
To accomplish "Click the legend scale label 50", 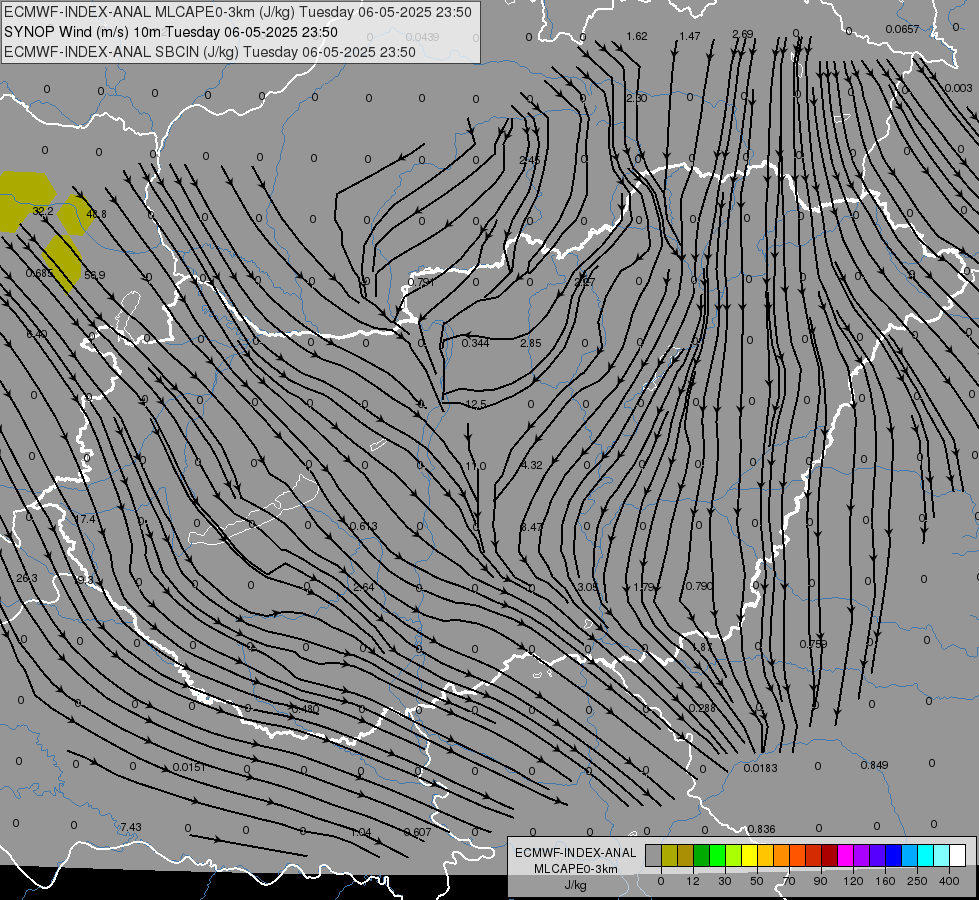I will (x=757, y=881).
